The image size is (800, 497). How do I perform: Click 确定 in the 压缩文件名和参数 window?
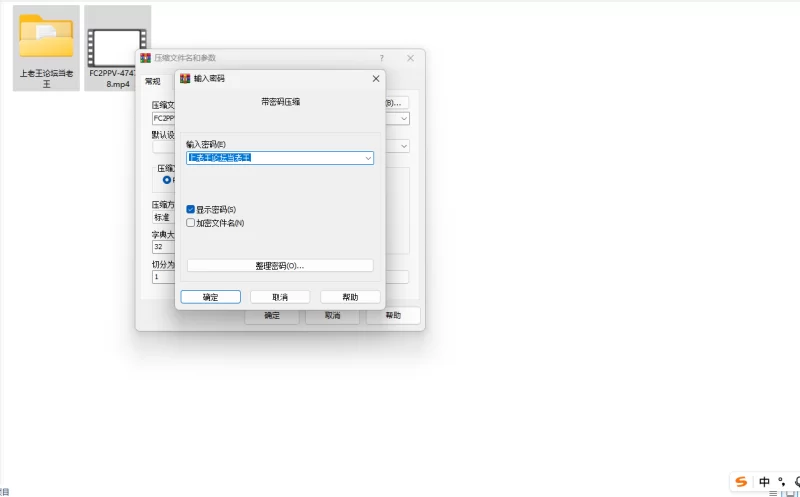pos(272,316)
